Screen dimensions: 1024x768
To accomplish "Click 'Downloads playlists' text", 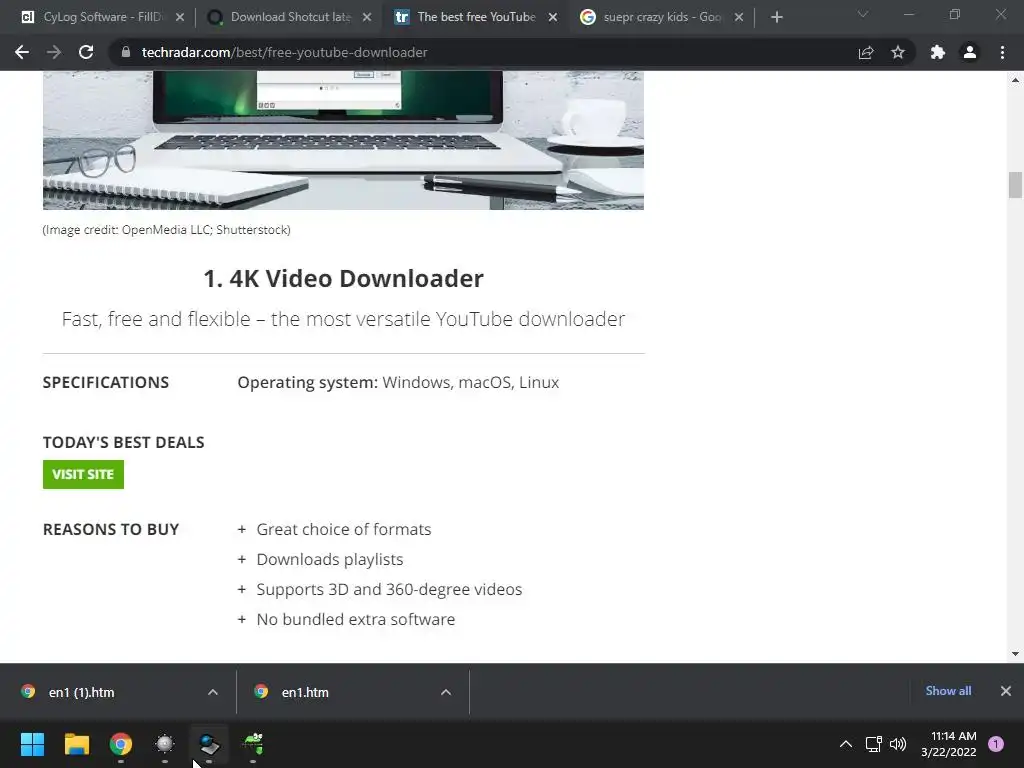I will 330,560.
